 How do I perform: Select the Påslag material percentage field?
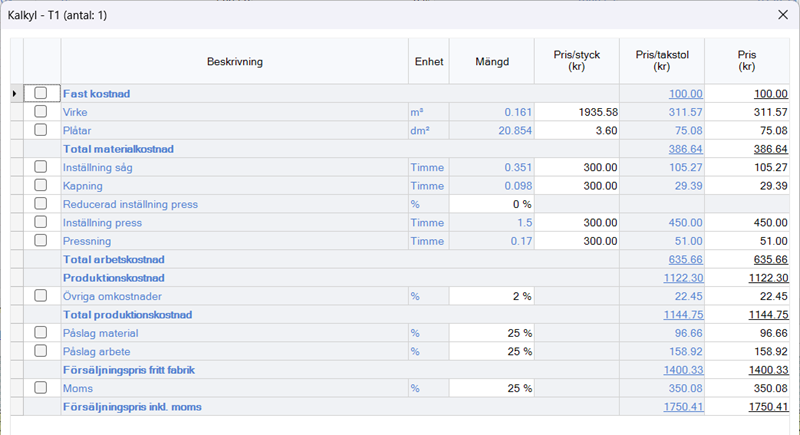(492, 333)
